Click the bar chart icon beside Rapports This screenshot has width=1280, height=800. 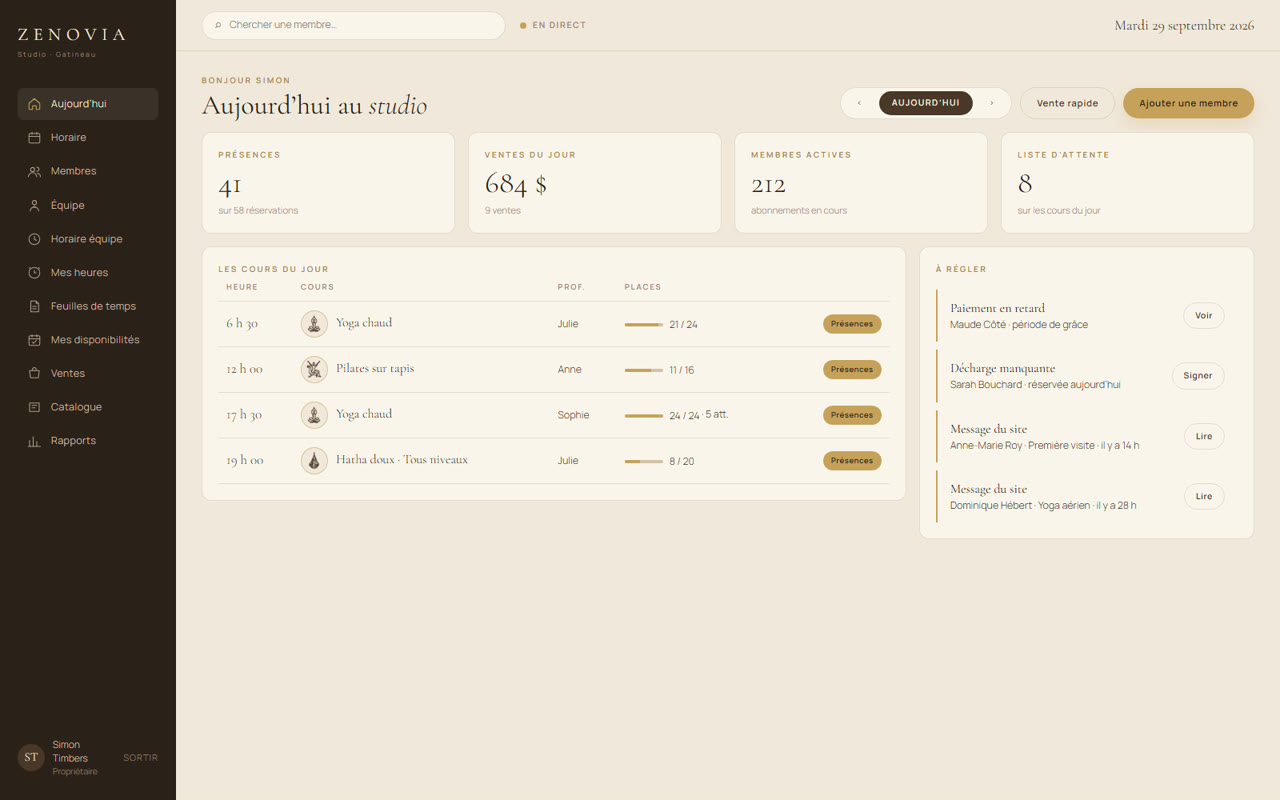coord(34,441)
